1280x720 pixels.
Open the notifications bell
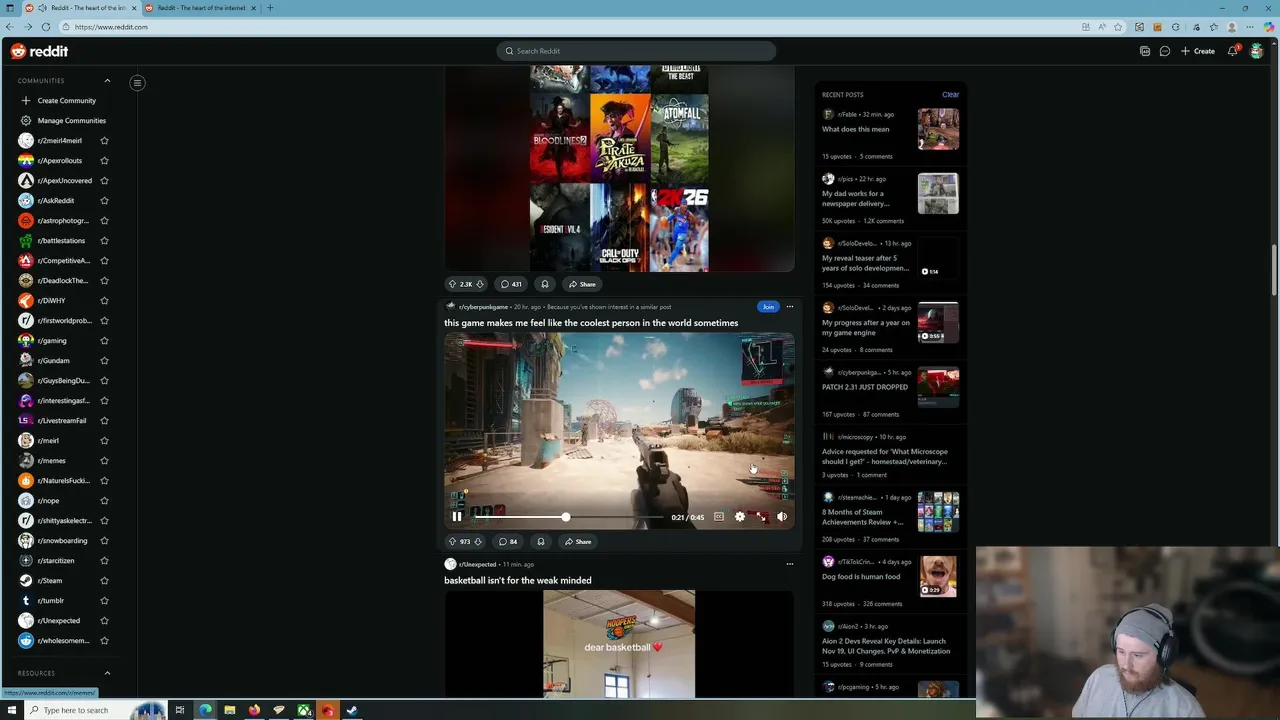1233,51
